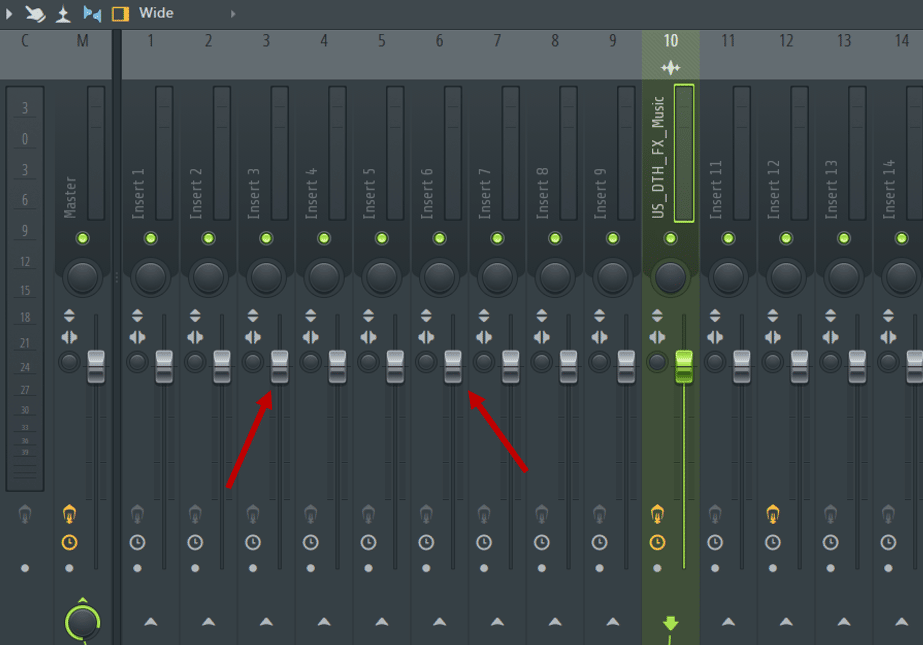Click the plugin picker icon in the toolbar
The height and width of the screenshot is (645, 923).
pos(63,14)
